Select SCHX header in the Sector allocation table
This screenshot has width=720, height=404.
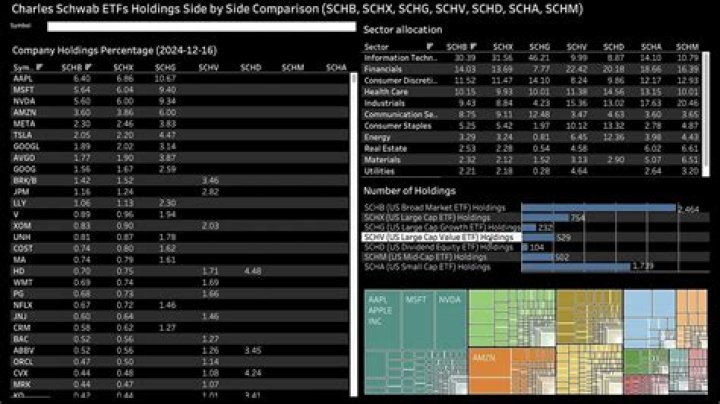click(x=503, y=46)
